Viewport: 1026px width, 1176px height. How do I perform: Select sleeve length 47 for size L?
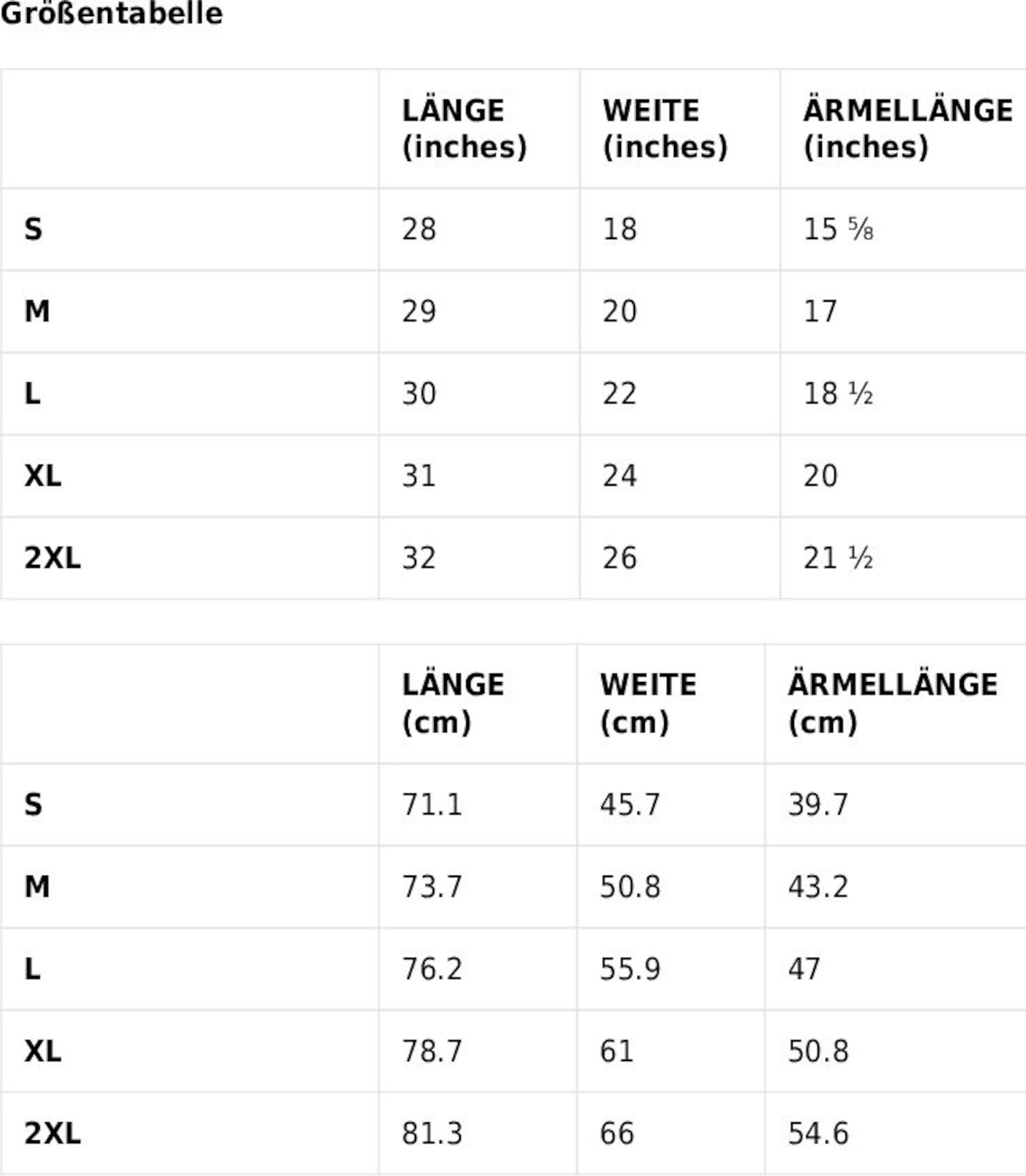point(804,969)
